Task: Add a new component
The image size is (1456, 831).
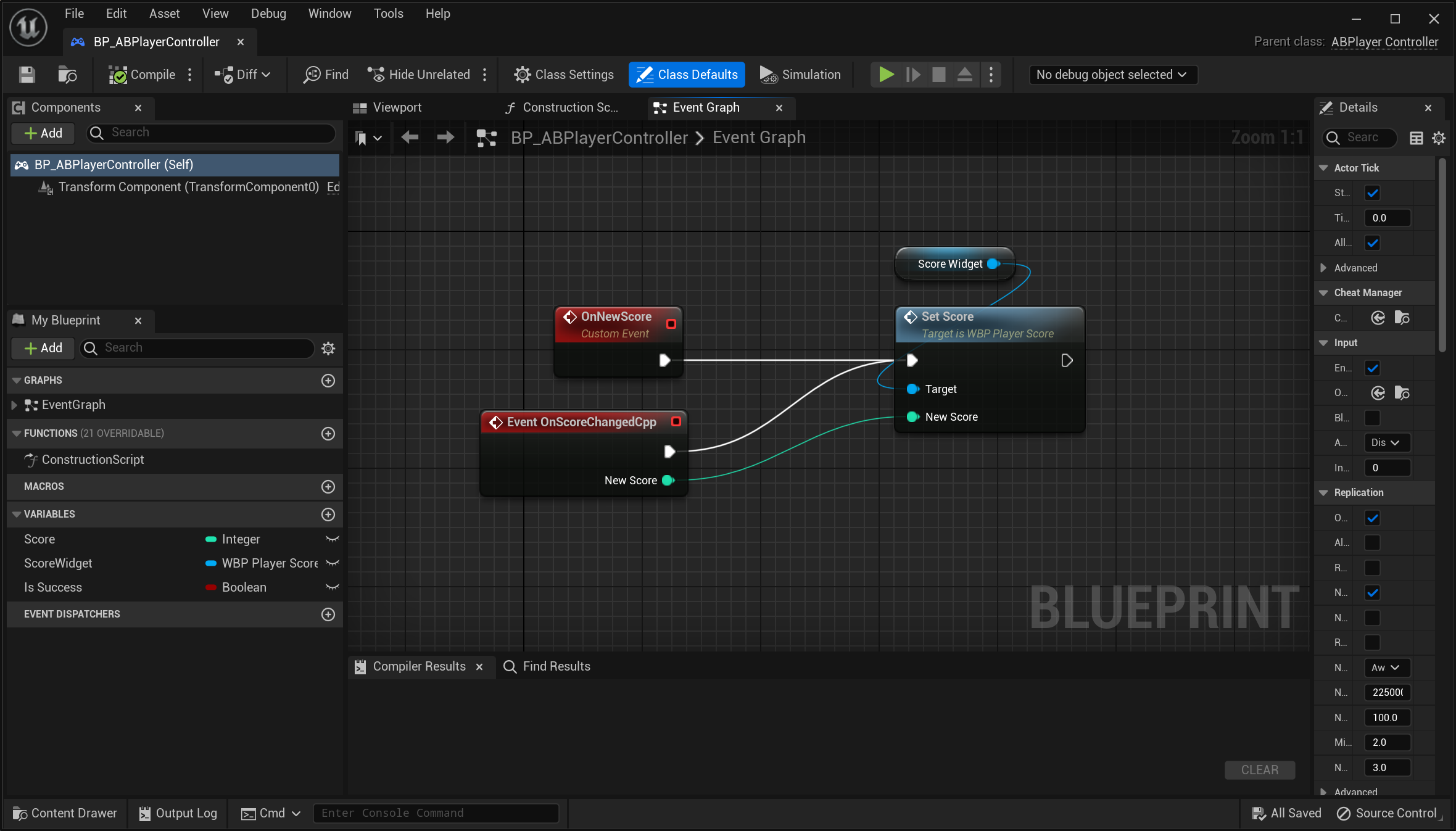Action: click(x=43, y=133)
